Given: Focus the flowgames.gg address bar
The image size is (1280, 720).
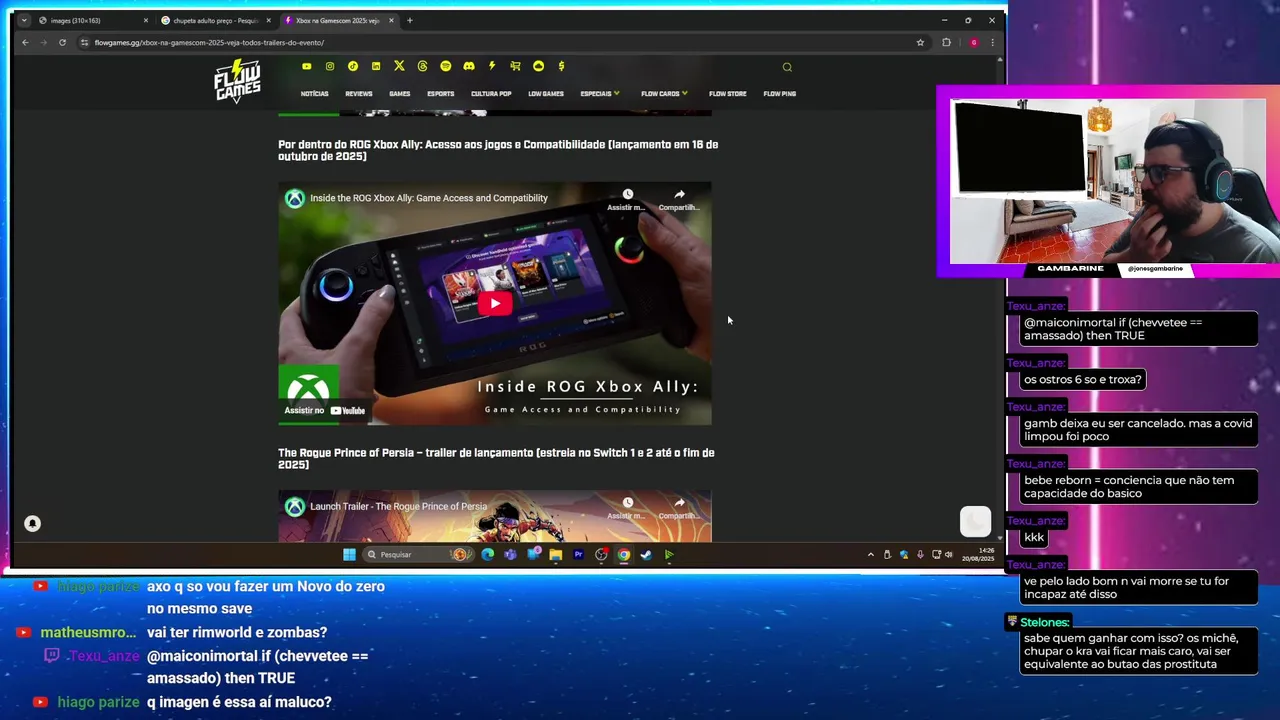Looking at the screenshot, I should pyautogui.click(x=500, y=42).
